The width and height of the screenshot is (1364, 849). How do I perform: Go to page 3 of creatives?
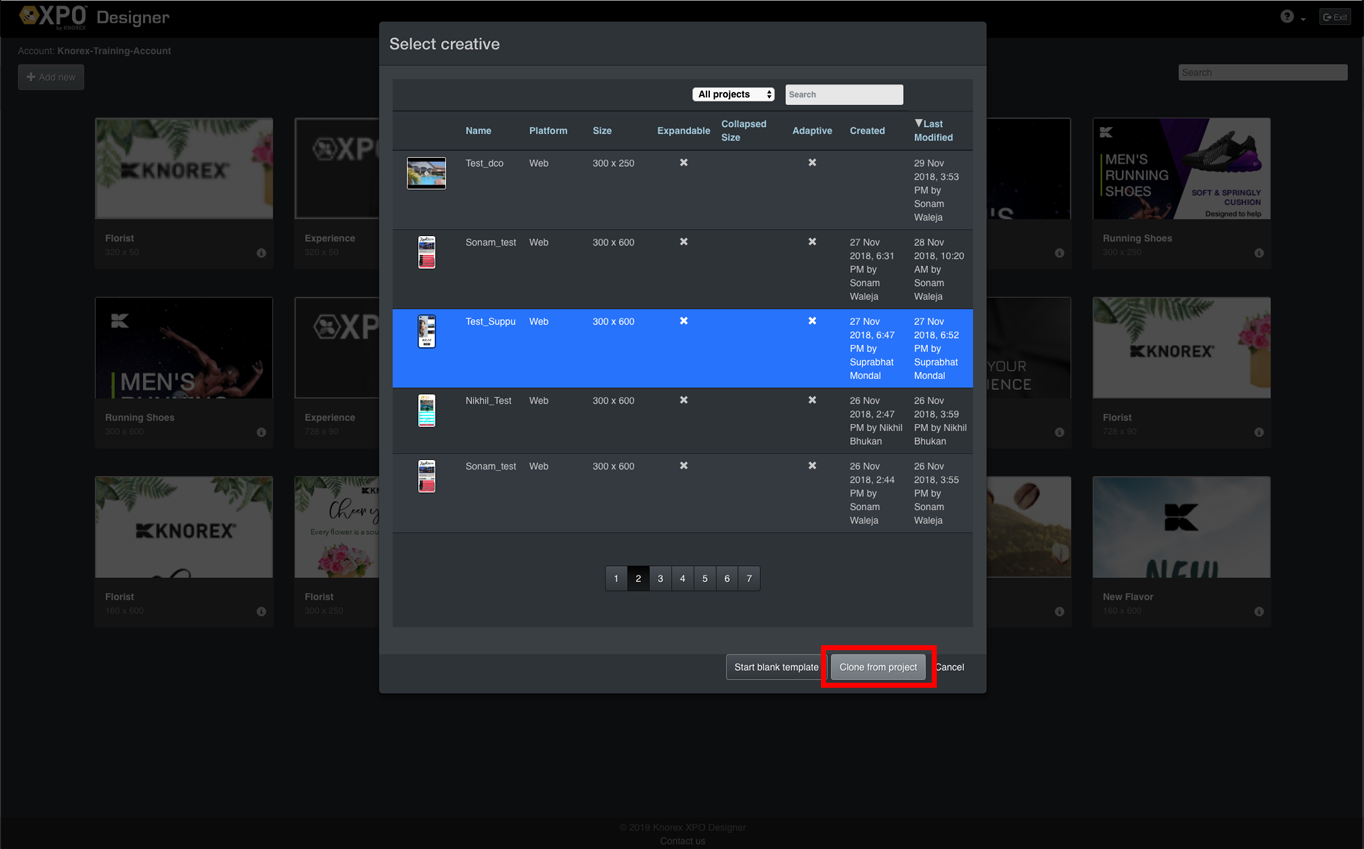point(660,578)
